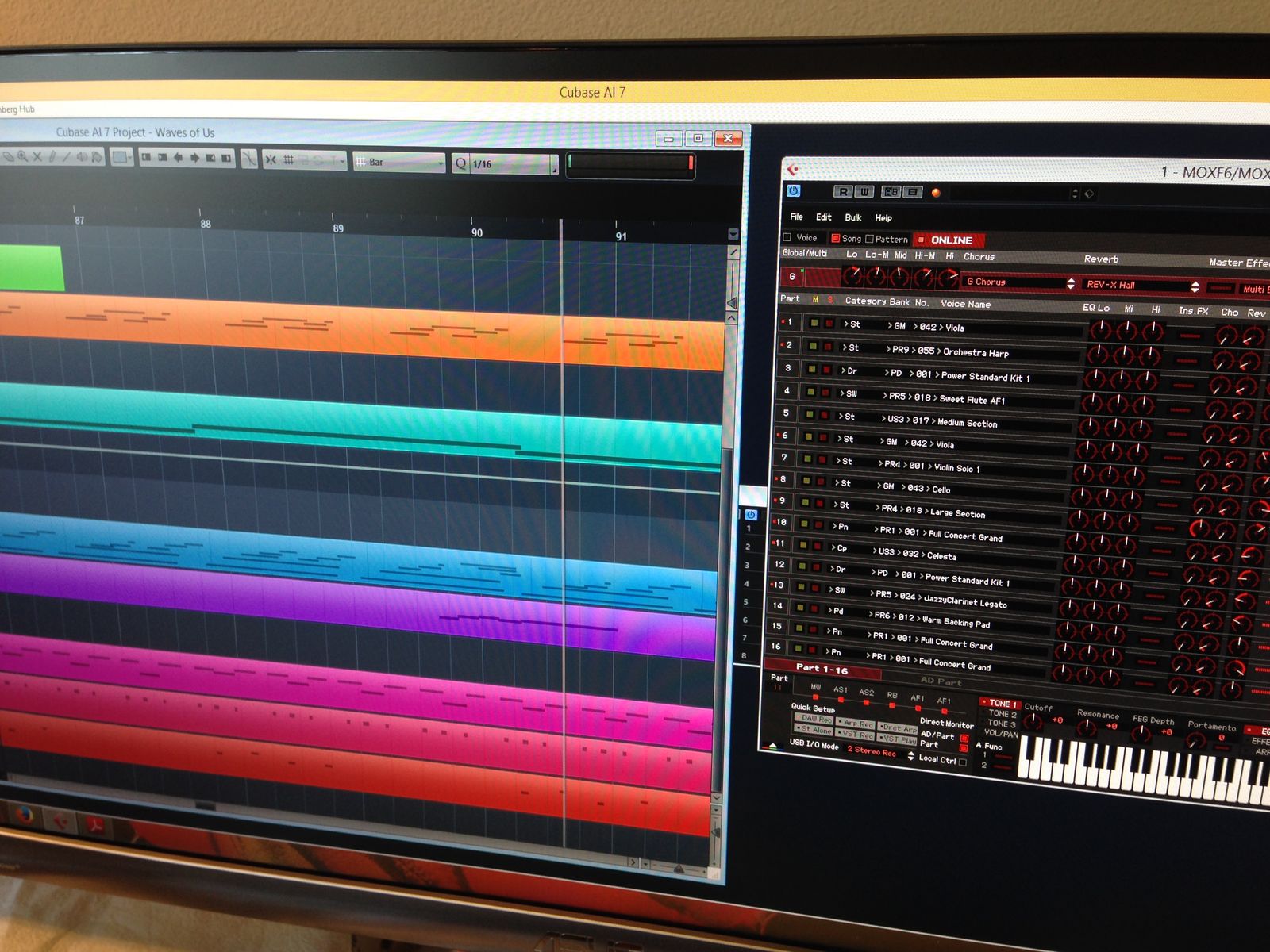Click the Iterative Quantize Q icon

click(460, 163)
